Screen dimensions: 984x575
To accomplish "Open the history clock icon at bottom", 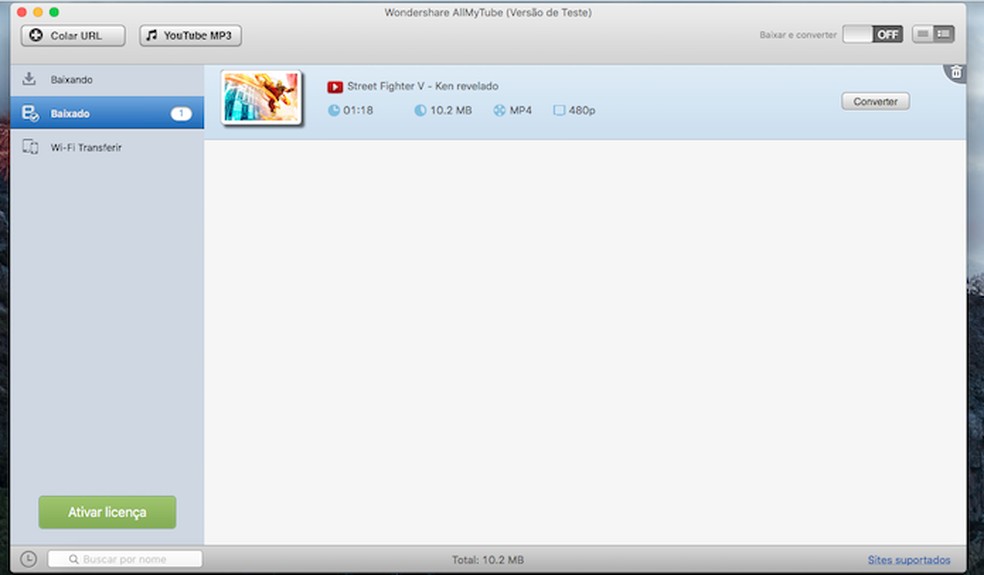I will click(x=28, y=559).
